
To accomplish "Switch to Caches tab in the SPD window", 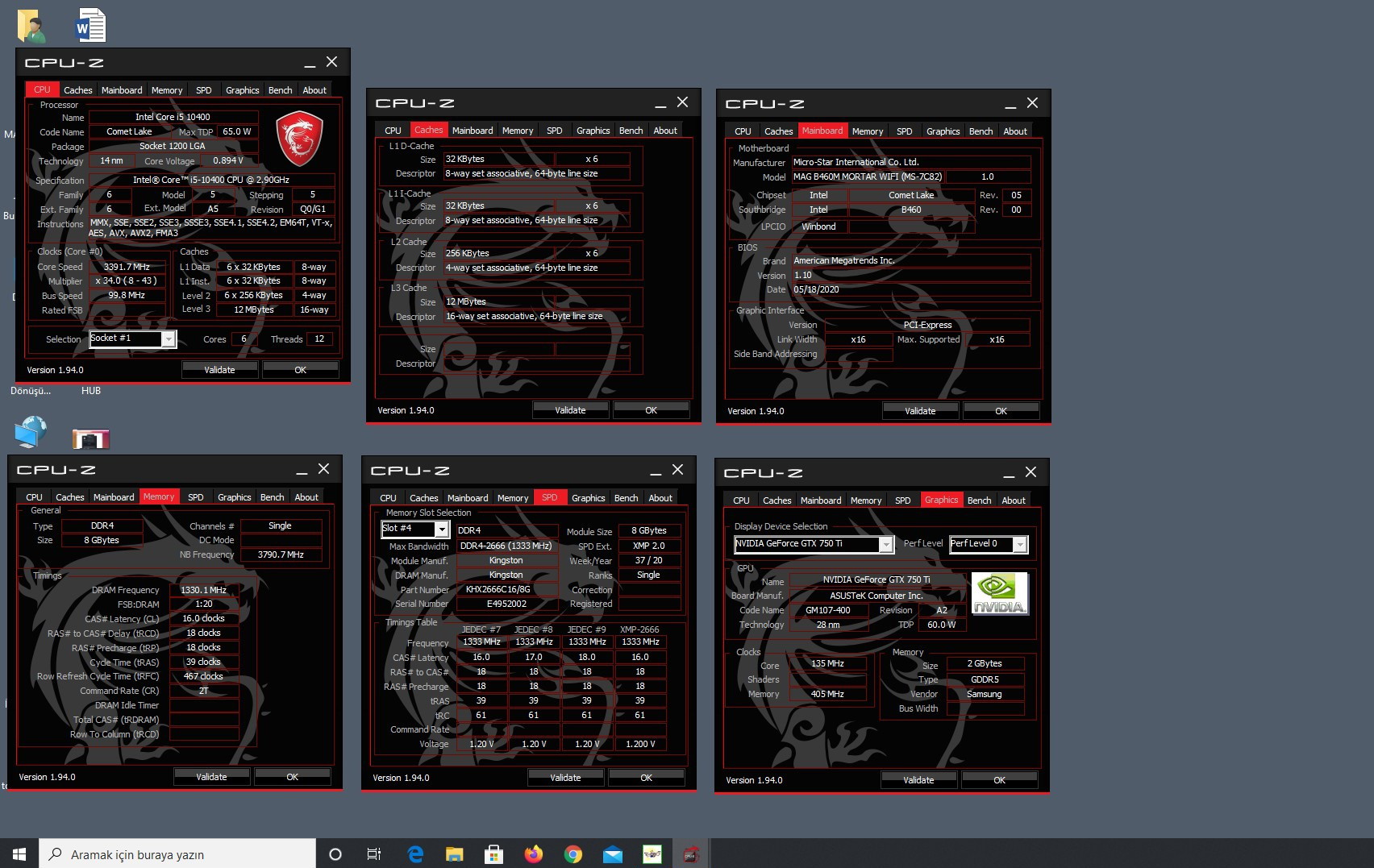I will point(424,498).
